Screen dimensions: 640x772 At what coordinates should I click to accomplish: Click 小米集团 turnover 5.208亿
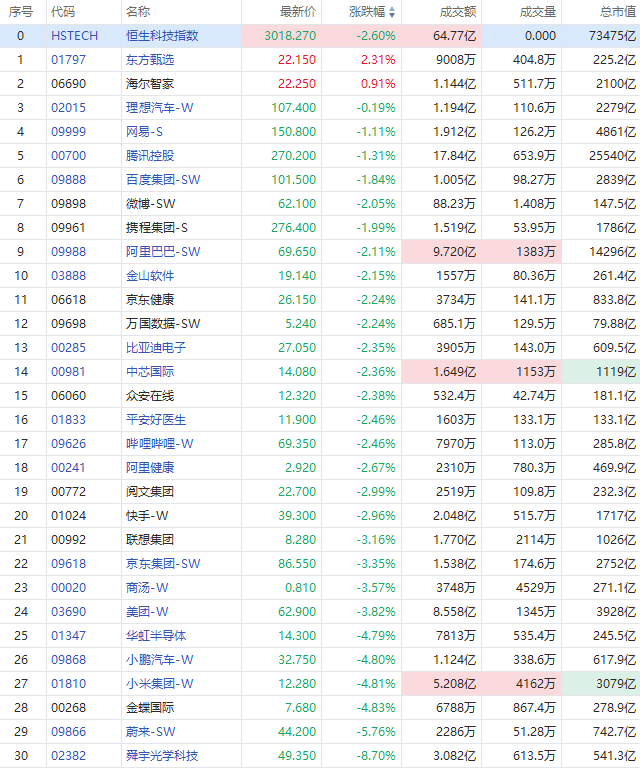(x=454, y=684)
